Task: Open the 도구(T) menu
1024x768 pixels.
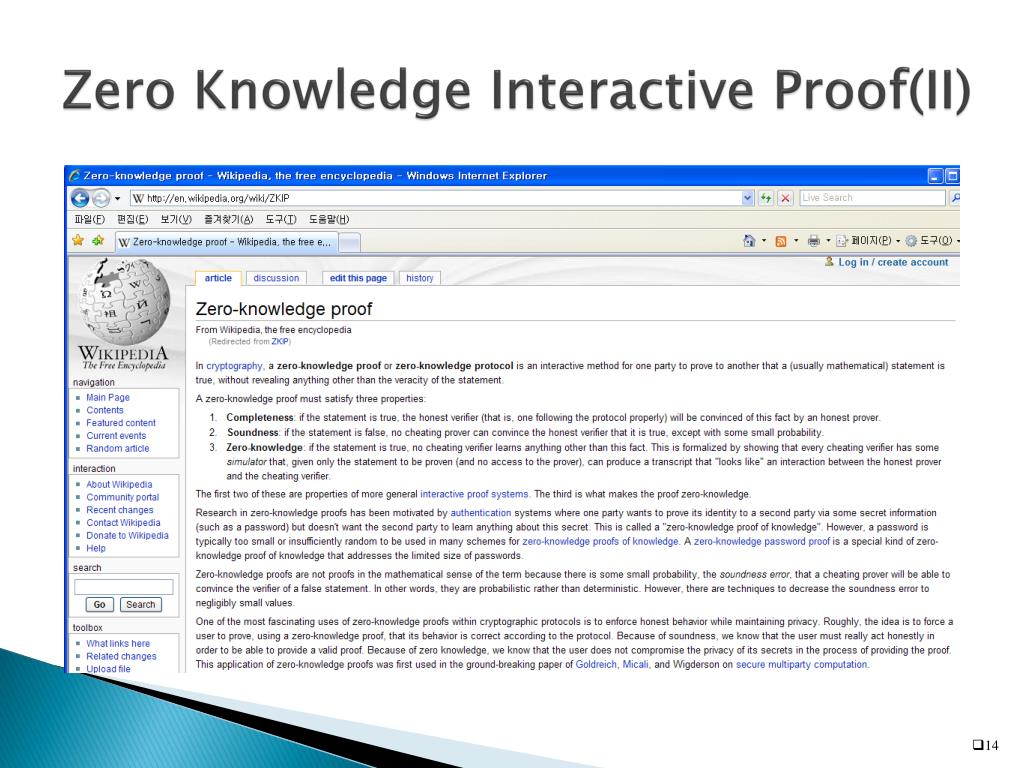Action: tap(281, 219)
